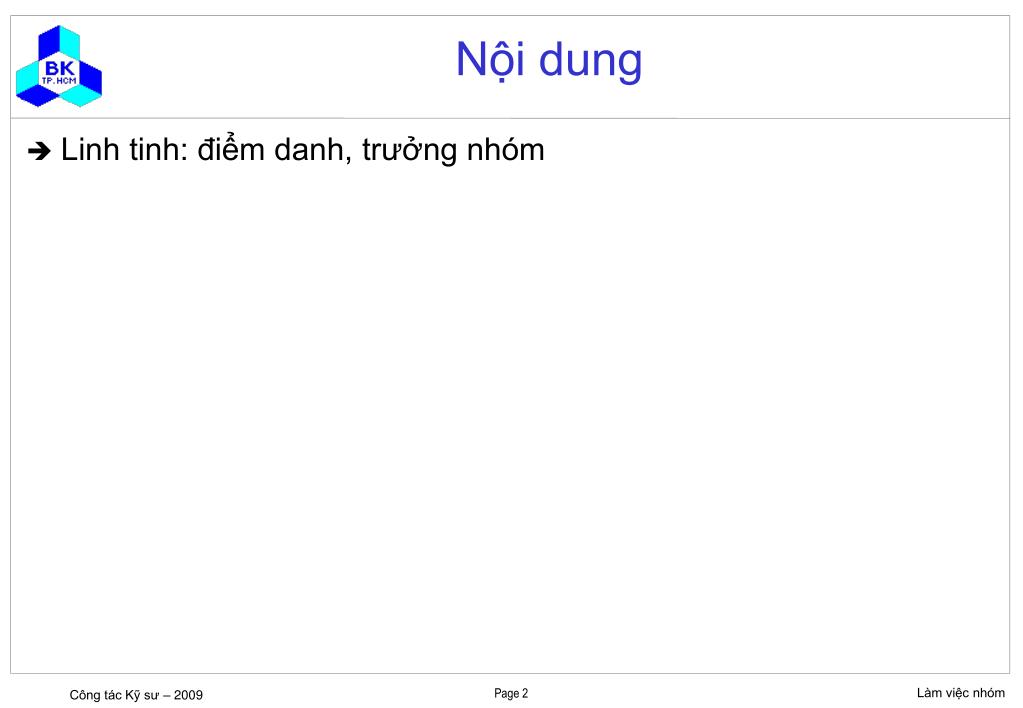Click the 'Page 2' footer label
This screenshot has width=1023, height=708.
point(511,694)
